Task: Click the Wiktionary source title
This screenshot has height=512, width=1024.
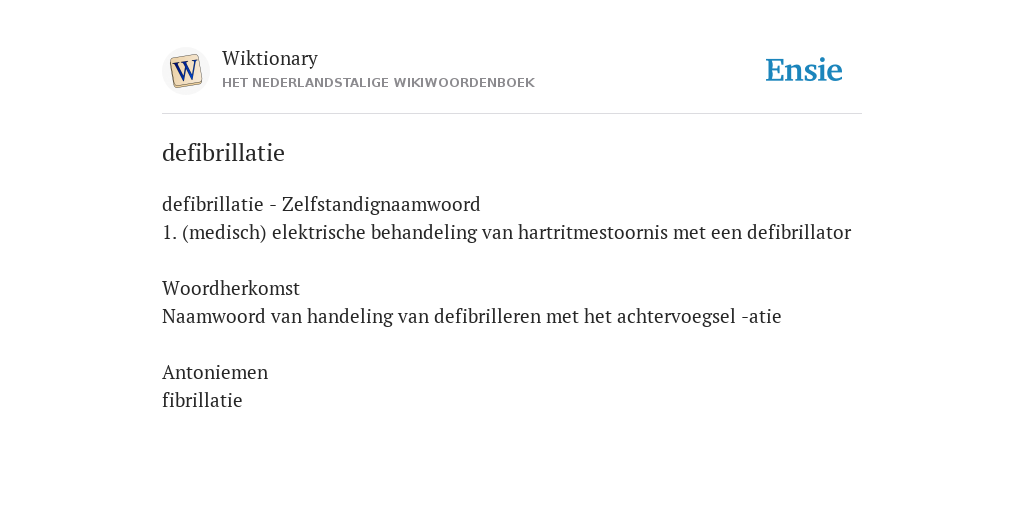Action: coord(270,58)
